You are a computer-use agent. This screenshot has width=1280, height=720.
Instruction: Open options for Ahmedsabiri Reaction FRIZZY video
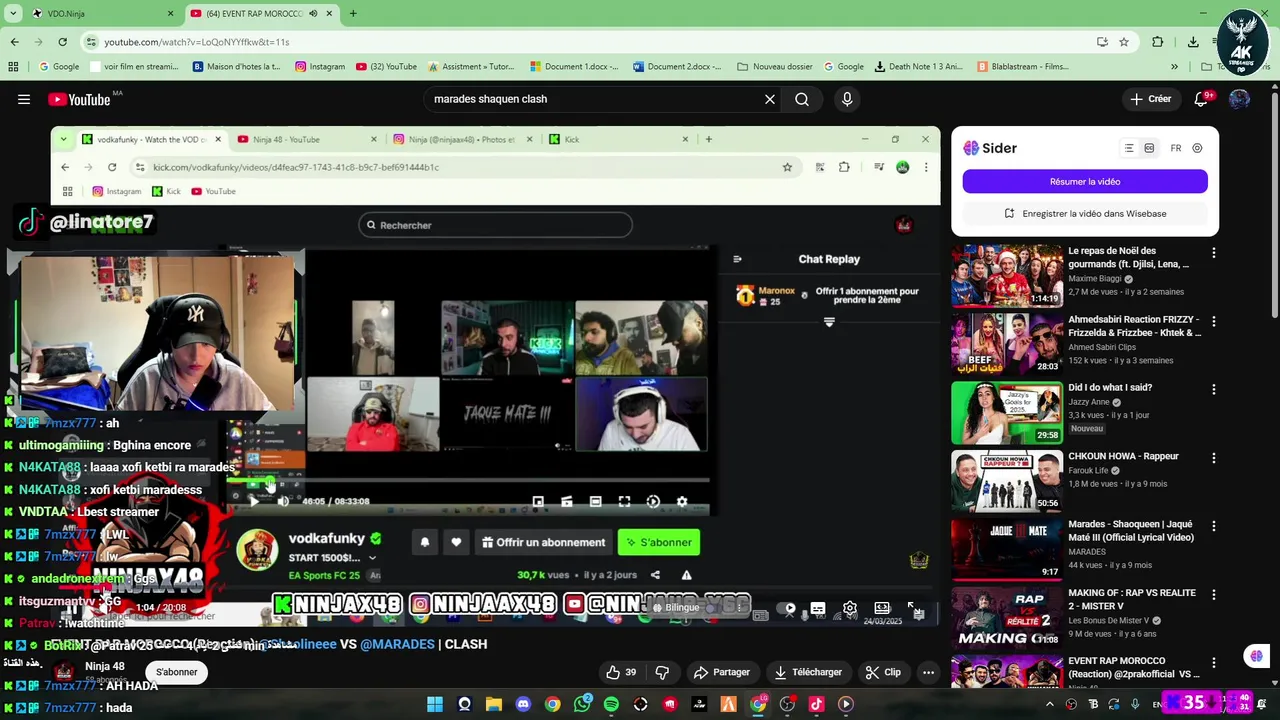pyautogui.click(x=1214, y=321)
